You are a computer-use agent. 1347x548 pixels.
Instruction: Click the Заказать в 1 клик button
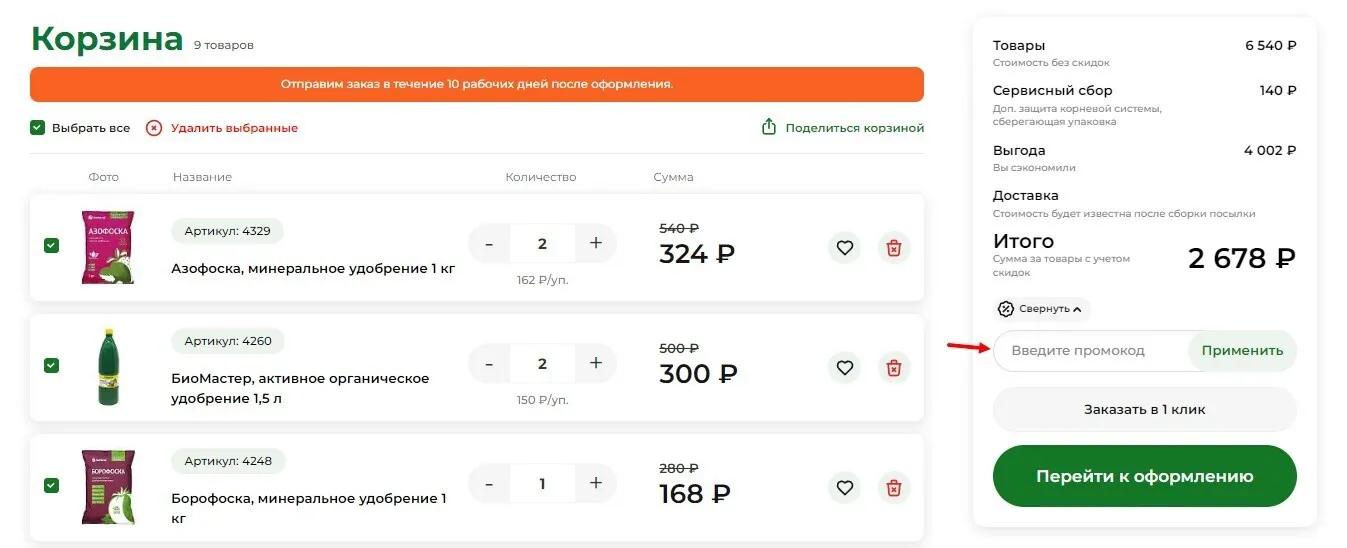pyautogui.click(x=1145, y=410)
